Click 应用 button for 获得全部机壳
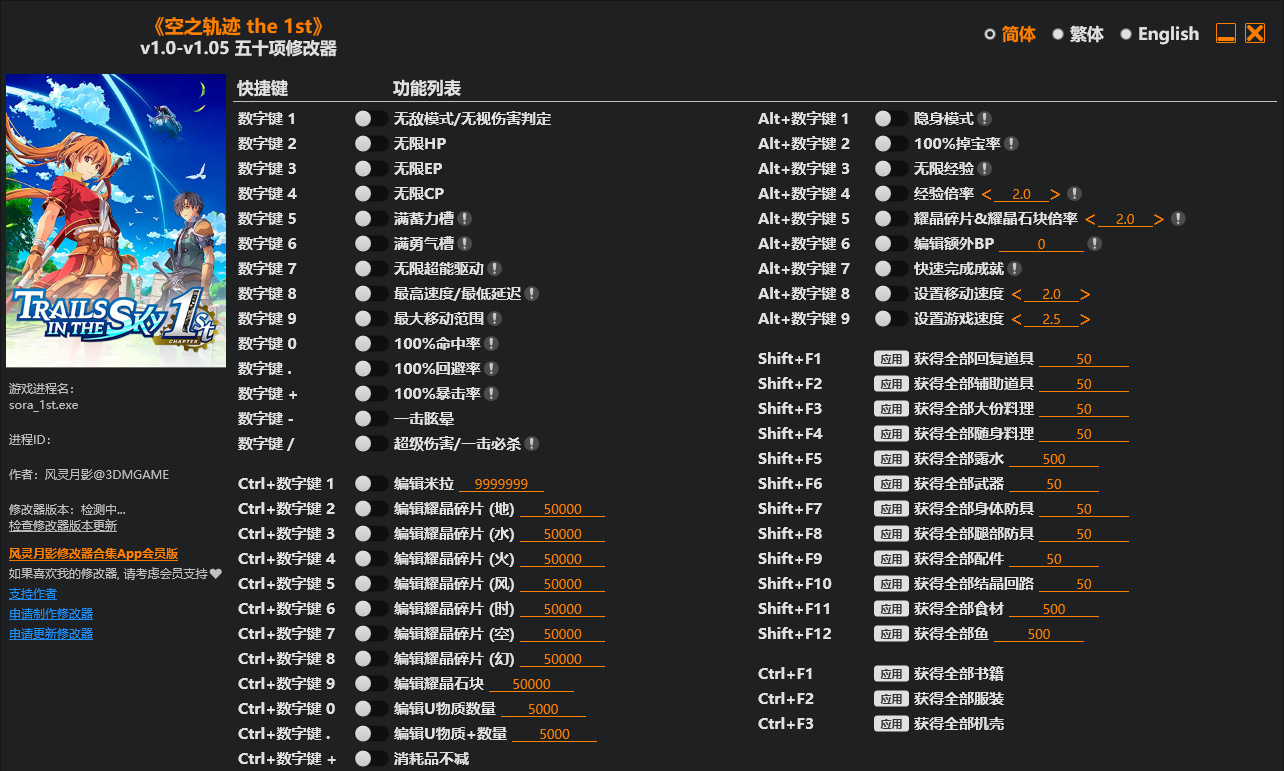This screenshot has height=771, width=1284. coord(891,724)
